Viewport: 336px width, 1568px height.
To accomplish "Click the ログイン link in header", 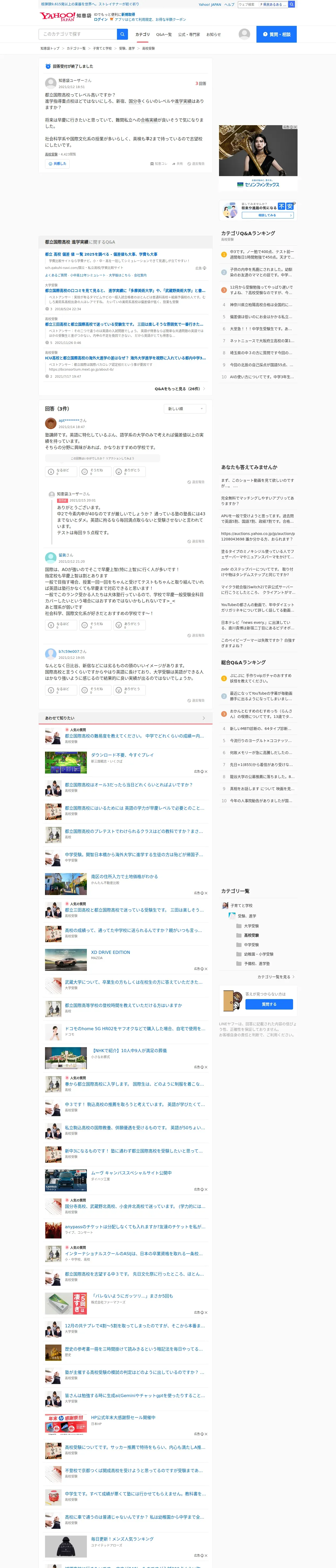I will coord(101,20).
